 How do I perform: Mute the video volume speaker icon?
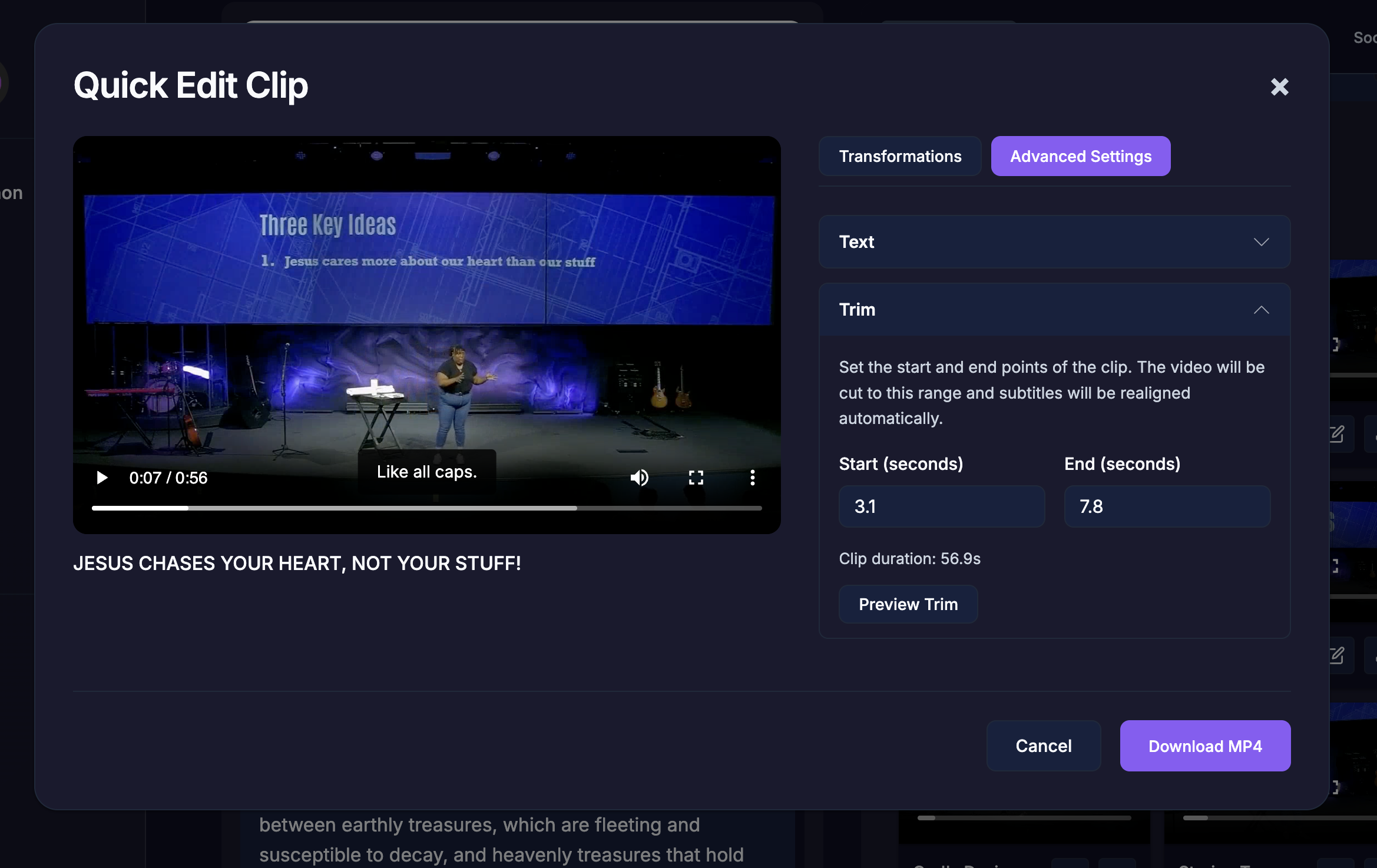[x=639, y=478]
